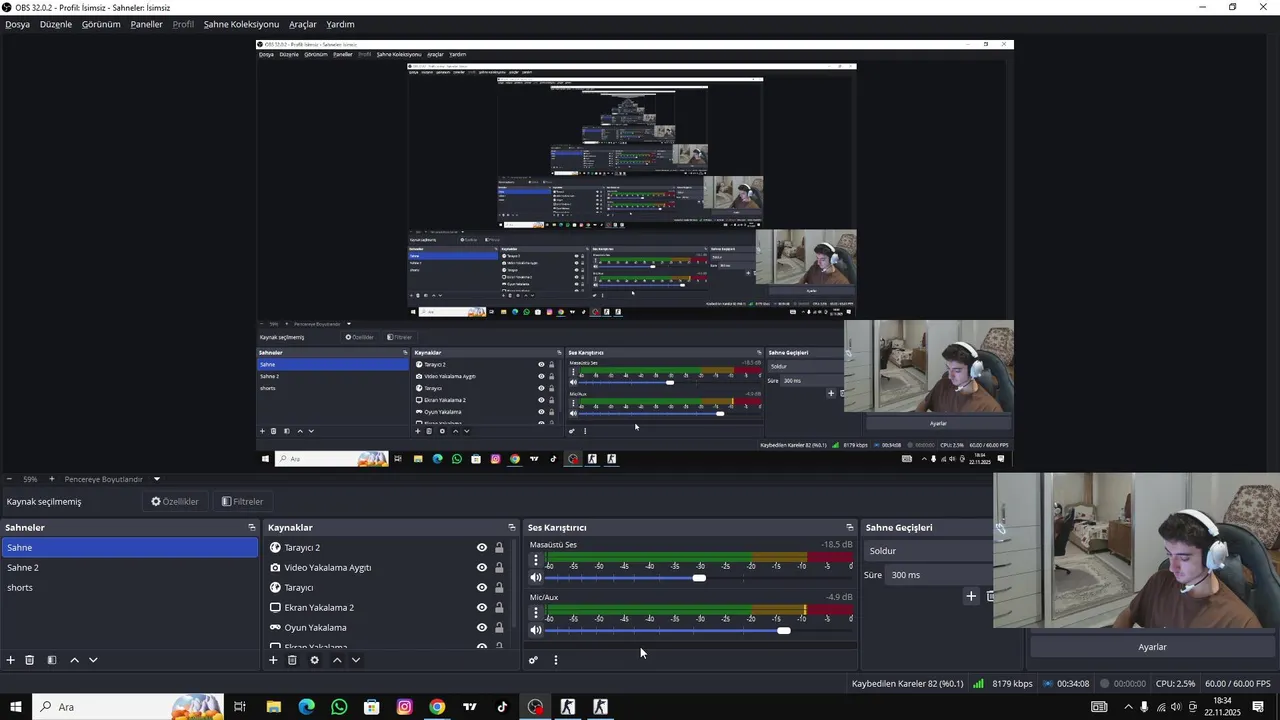
Task: Click the OBS Studio taskbar icon
Action: [535, 707]
